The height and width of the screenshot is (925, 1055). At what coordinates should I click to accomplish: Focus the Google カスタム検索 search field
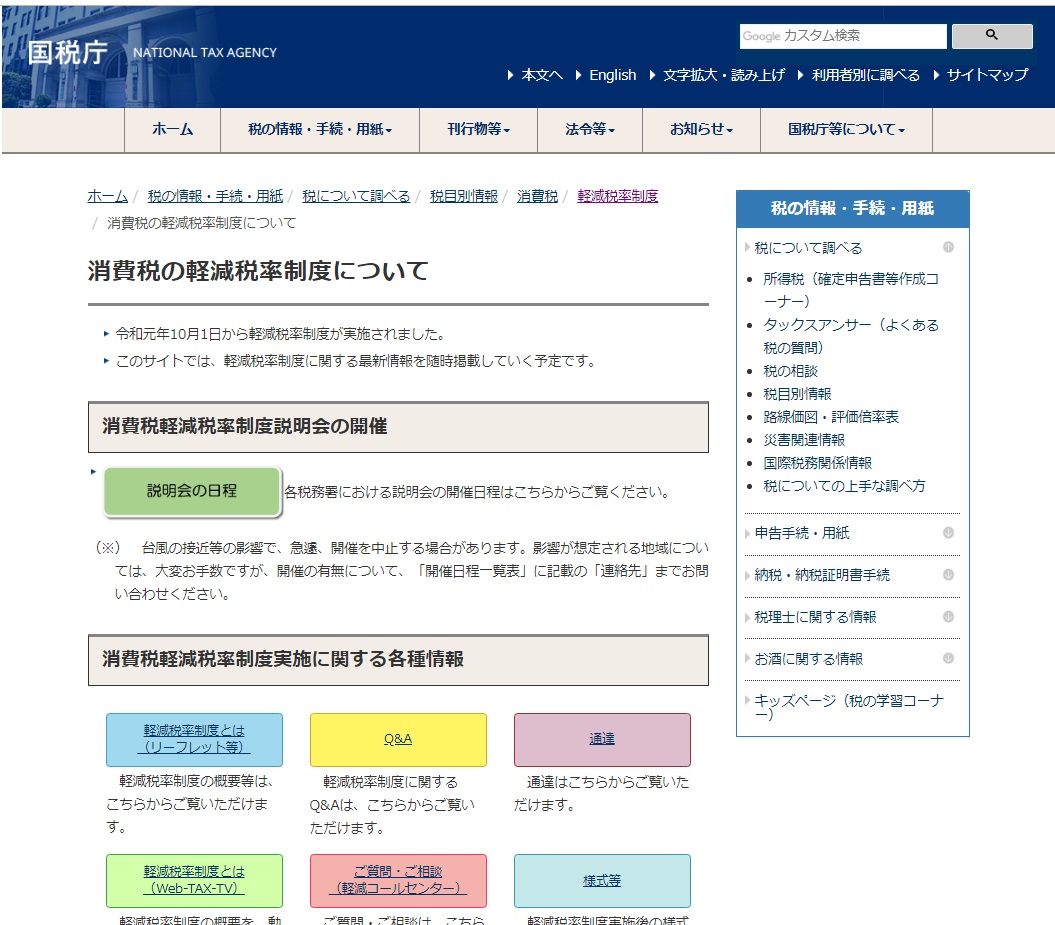(x=843, y=36)
